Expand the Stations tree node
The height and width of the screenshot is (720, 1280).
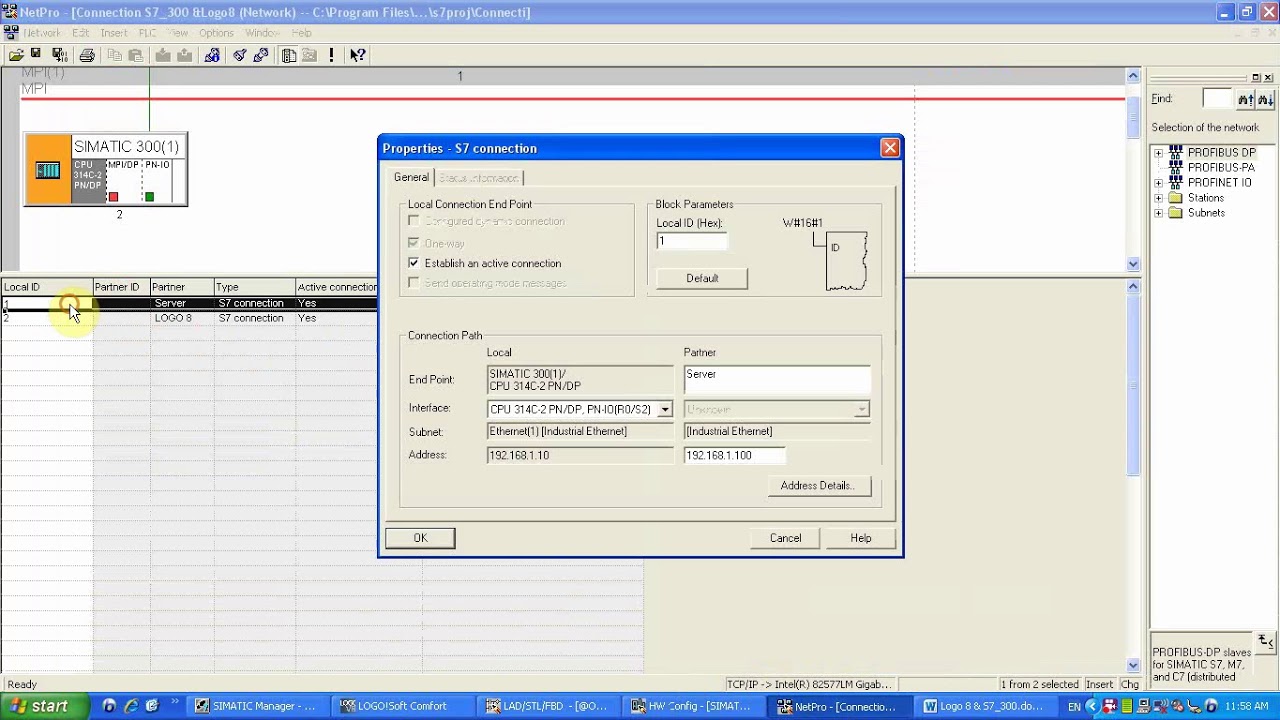(x=1158, y=198)
